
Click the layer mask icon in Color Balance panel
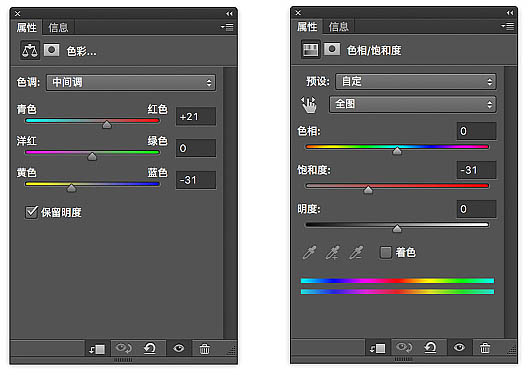click(x=52, y=50)
